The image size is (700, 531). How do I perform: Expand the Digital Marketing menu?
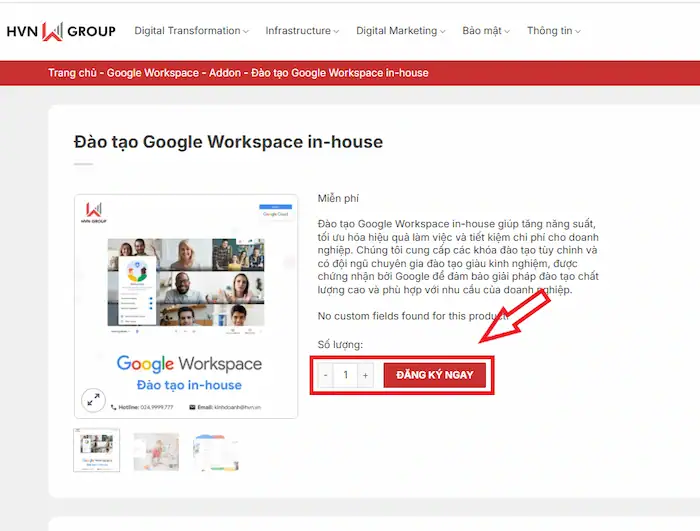point(401,31)
